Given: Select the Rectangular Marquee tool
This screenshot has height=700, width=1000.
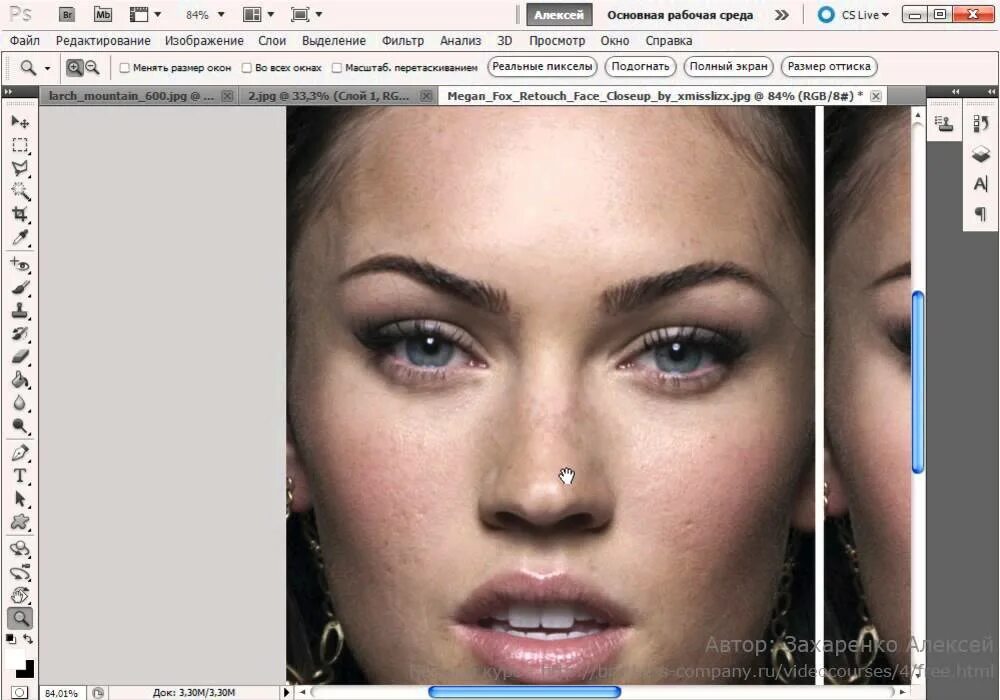Looking at the screenshot, I should [20, 145].
